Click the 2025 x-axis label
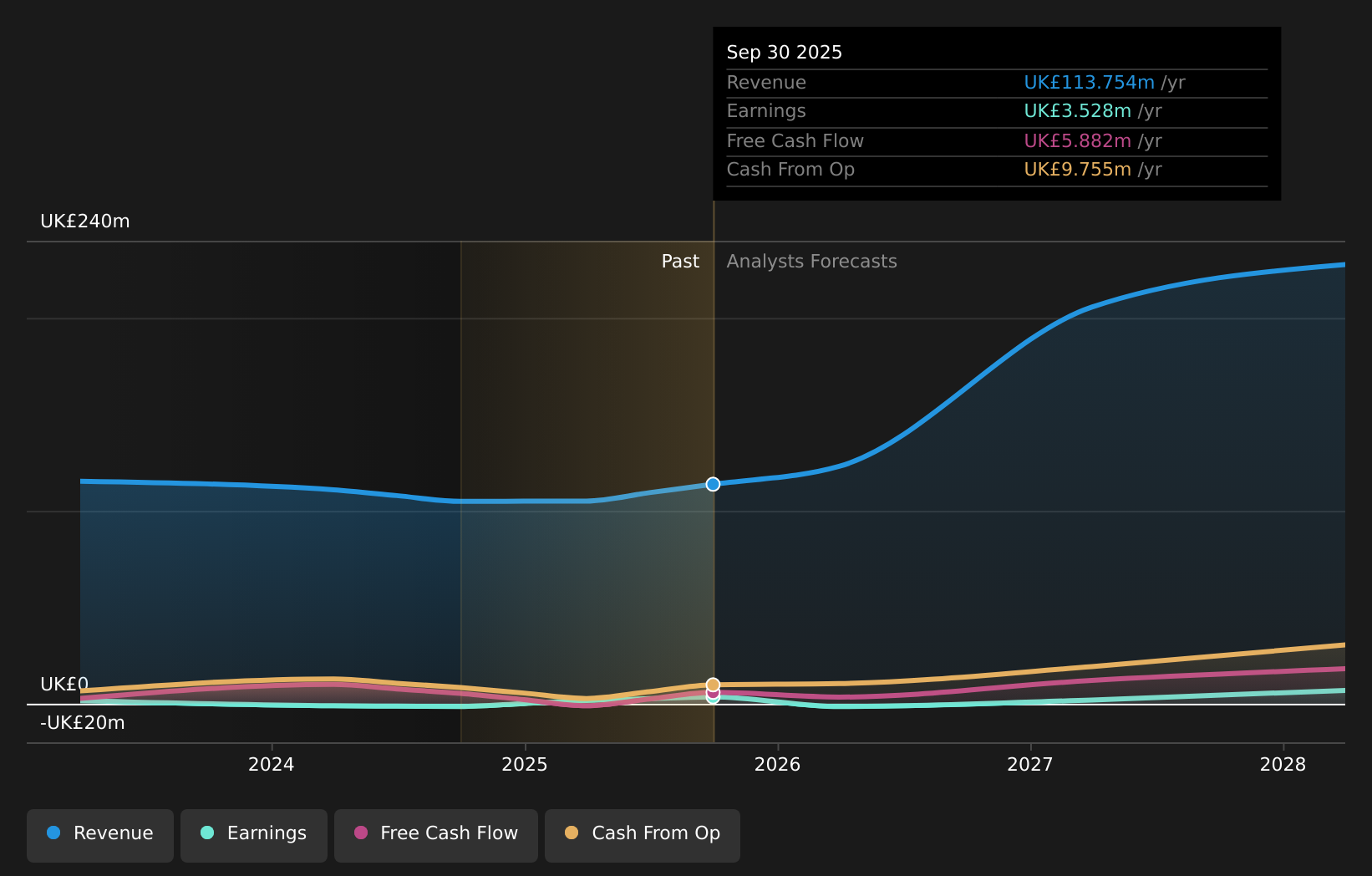This screenshot has width=1372, height=876. pos(525,765)
